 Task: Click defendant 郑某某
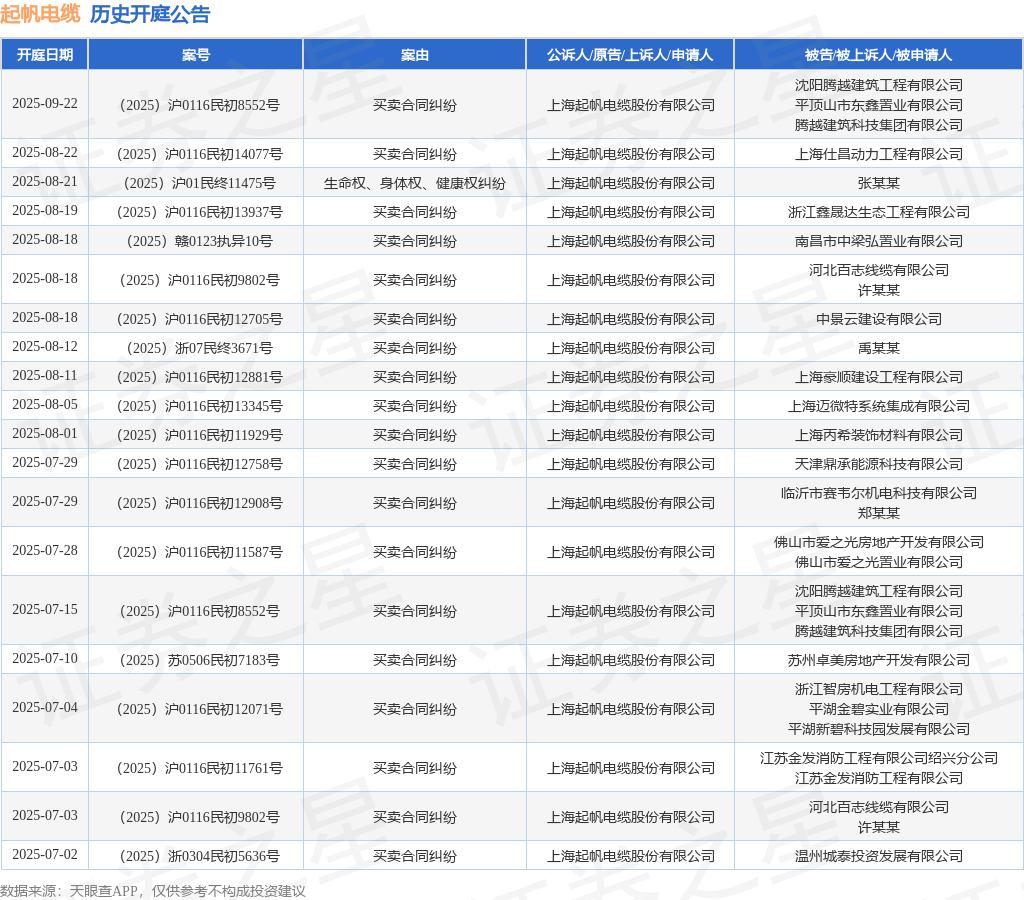[x=878, y=514]
